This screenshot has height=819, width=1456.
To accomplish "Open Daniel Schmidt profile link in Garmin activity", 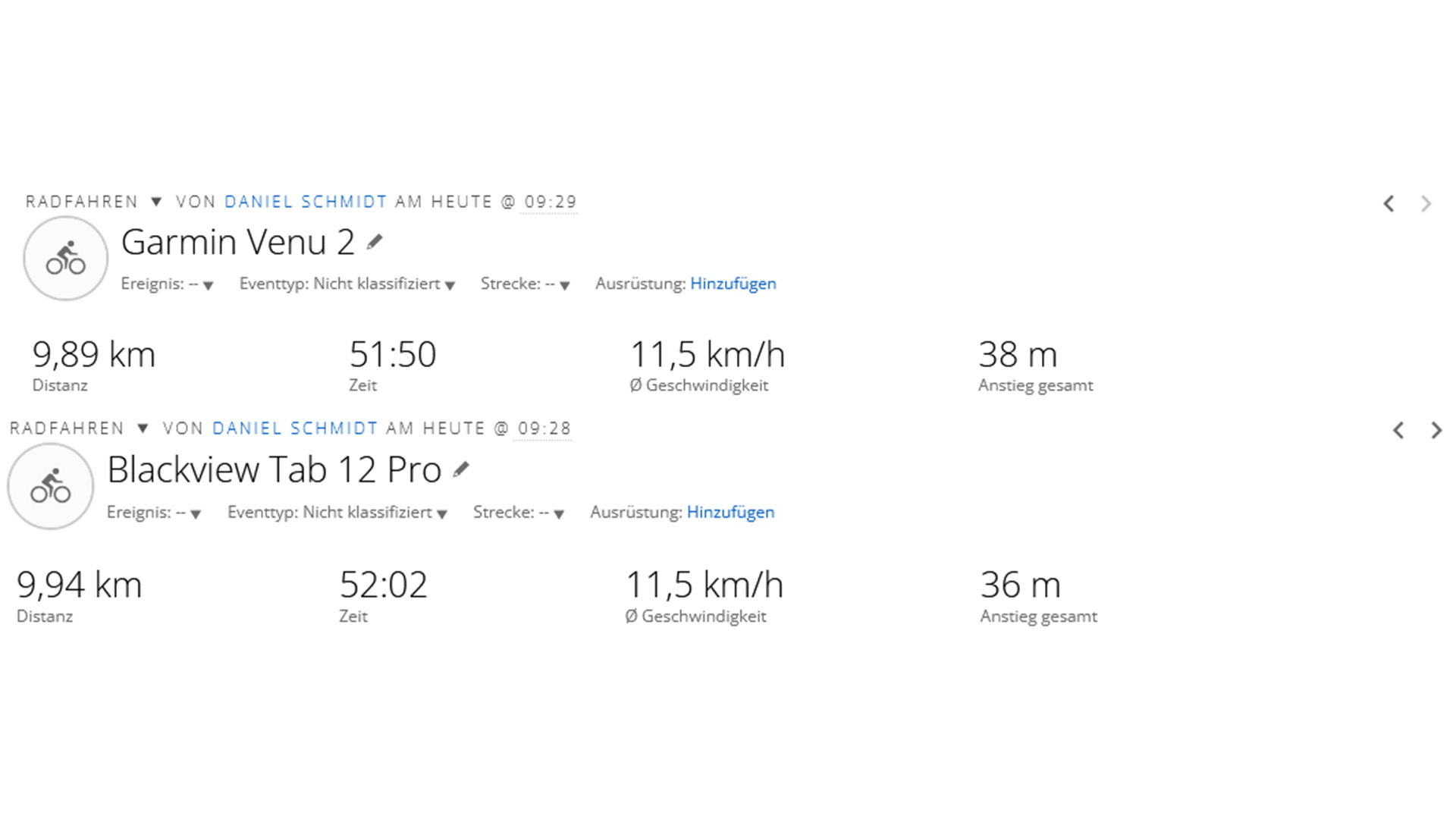I will [x=306, y=202].
